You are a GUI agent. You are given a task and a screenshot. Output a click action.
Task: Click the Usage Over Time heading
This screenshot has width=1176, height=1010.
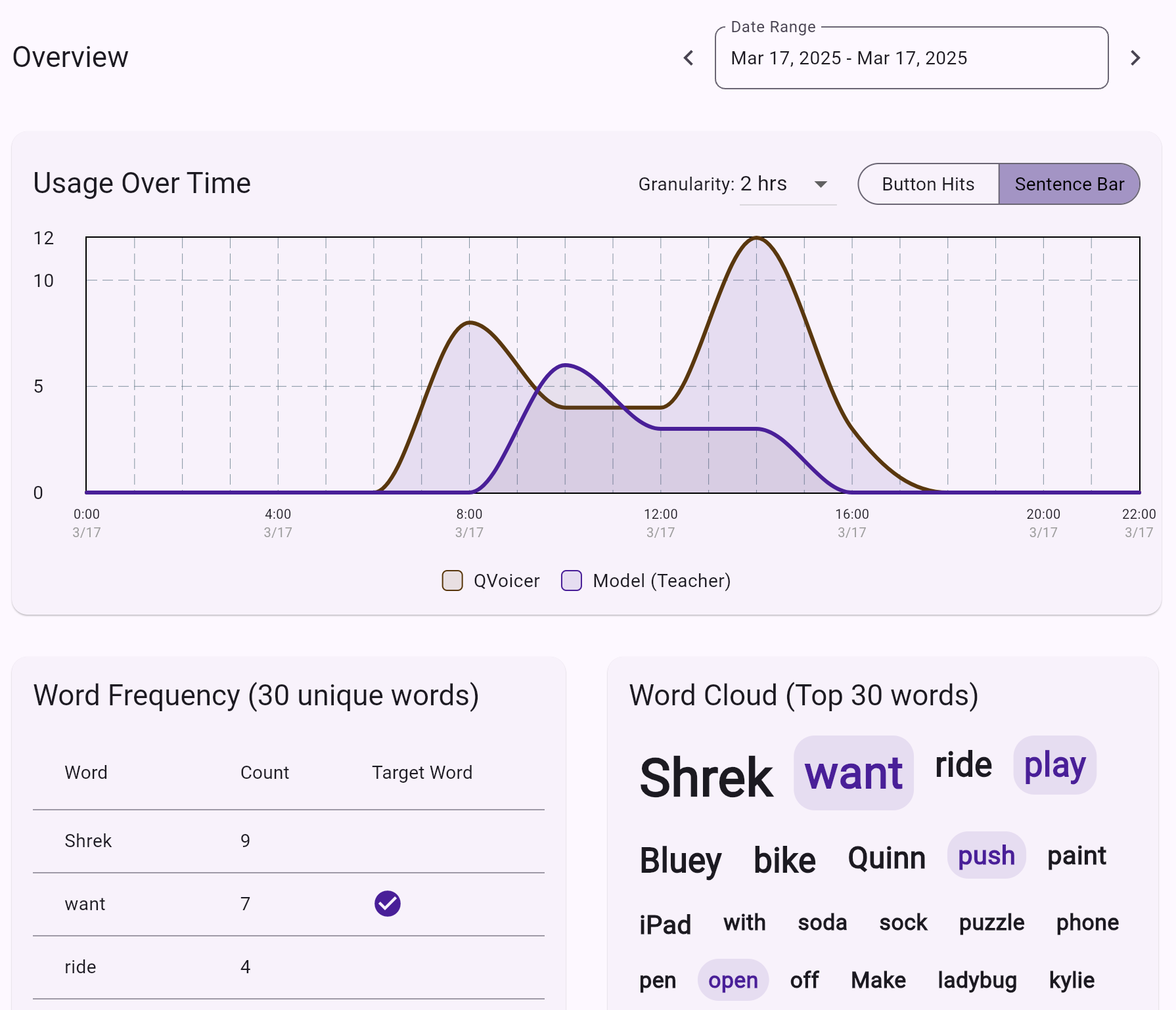click(x=142, y=183)
